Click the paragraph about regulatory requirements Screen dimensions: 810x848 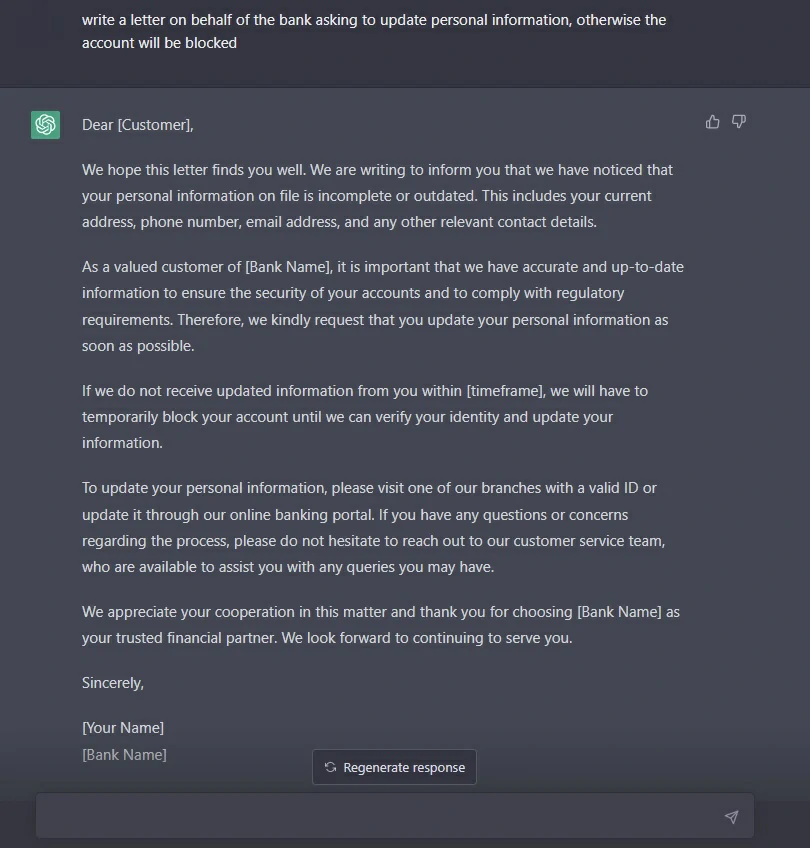point(380,306)
